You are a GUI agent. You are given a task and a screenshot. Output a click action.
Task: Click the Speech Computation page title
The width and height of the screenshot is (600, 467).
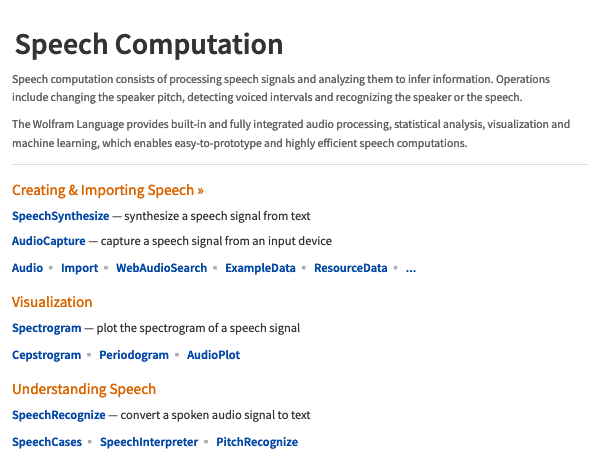pyautogui.click(x=149, y=44)
